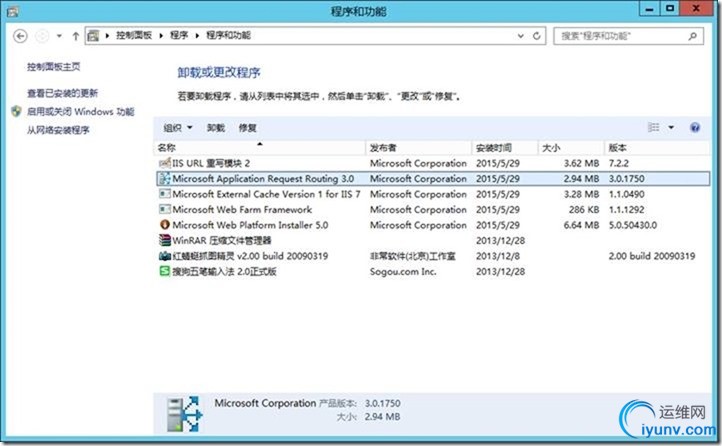Sort by 名称 column header
722x446 pixels.
(260, 148)
